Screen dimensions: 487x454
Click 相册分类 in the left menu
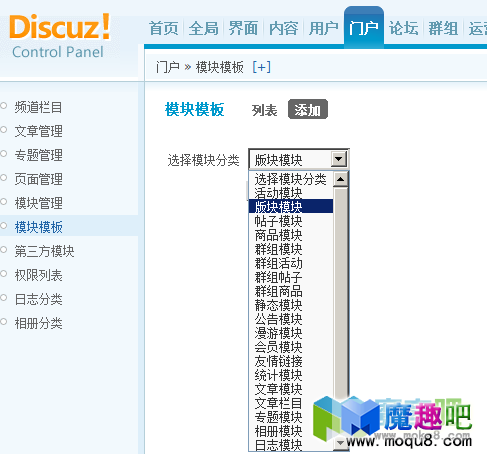38,323
